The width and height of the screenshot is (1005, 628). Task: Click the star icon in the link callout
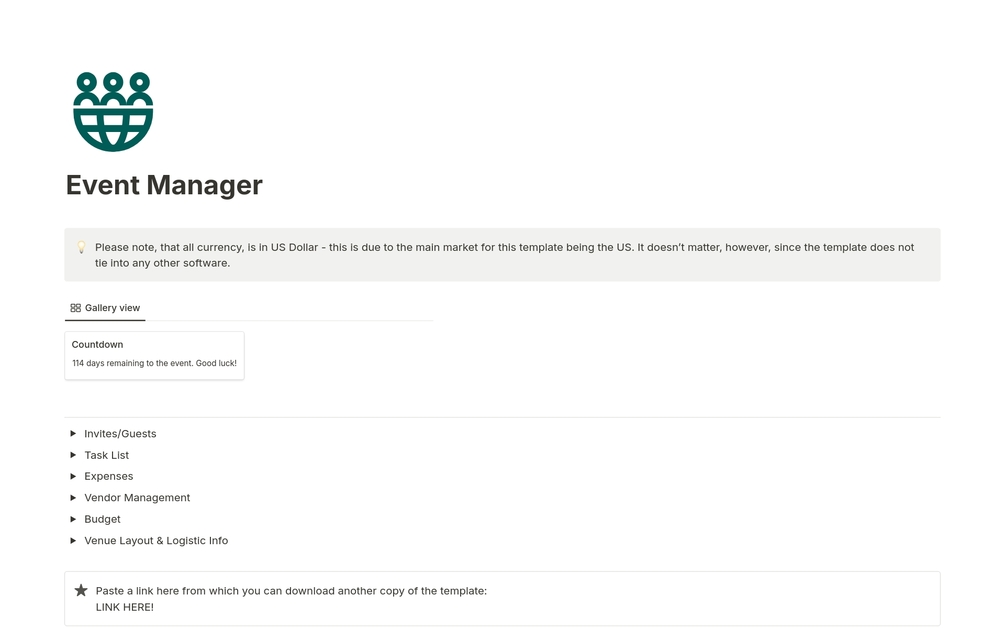pos(81,591)
